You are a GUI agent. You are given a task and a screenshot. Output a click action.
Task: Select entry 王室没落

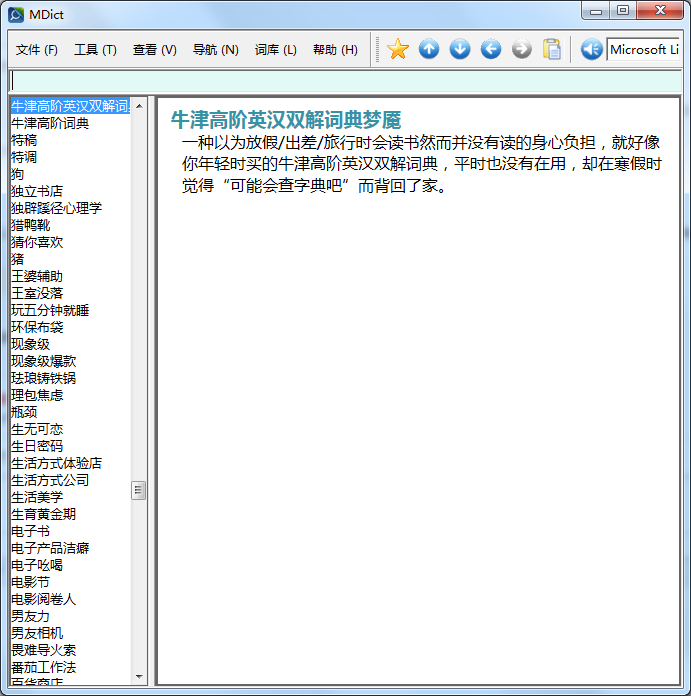coord(37,293)
